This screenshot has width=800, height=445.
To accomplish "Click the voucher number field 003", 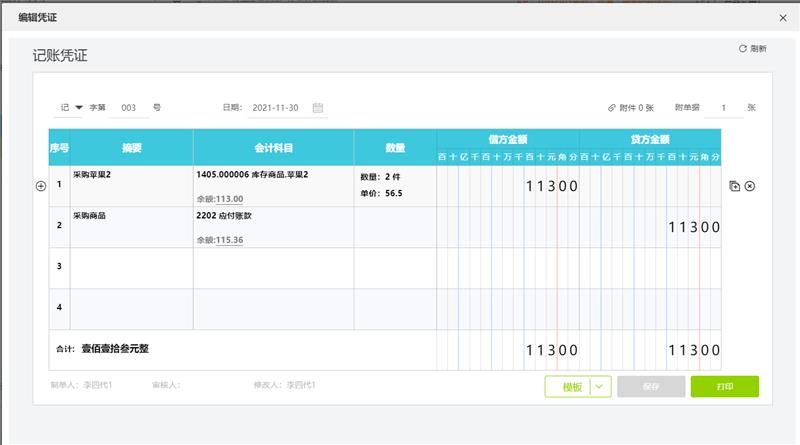I will pyautogui.click(x=129, y=107).
